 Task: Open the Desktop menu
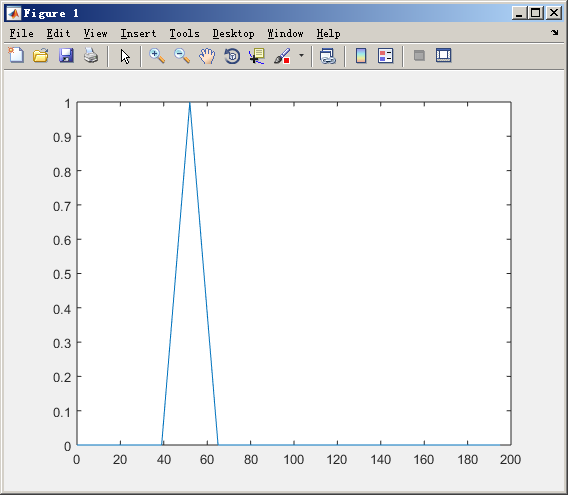(x=233, y=33)
